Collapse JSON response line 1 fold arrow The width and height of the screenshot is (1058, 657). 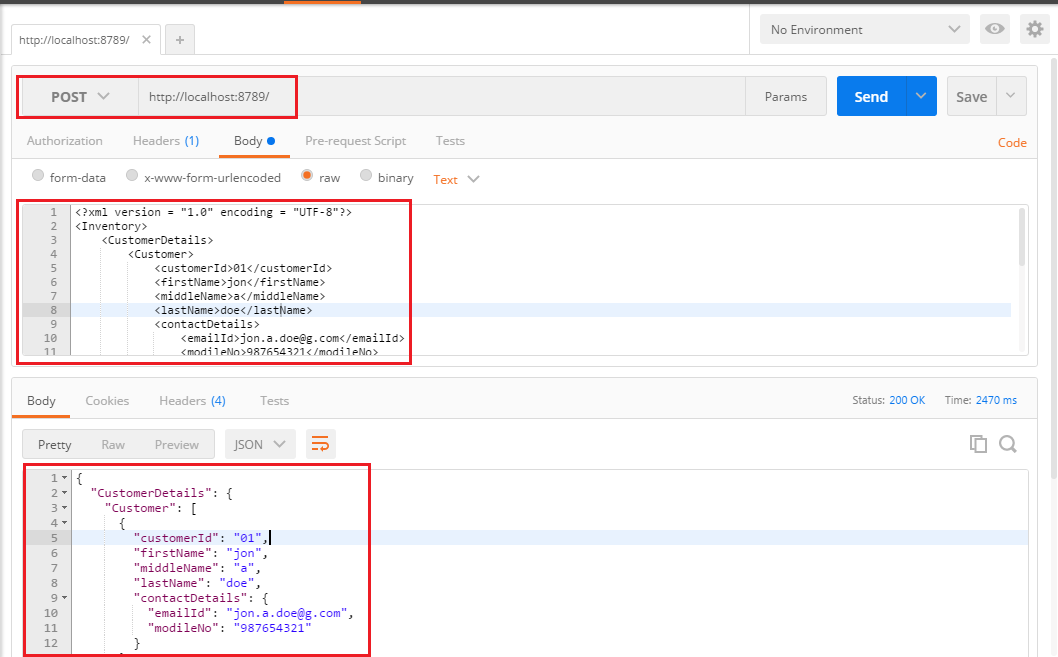coord(65,478)
